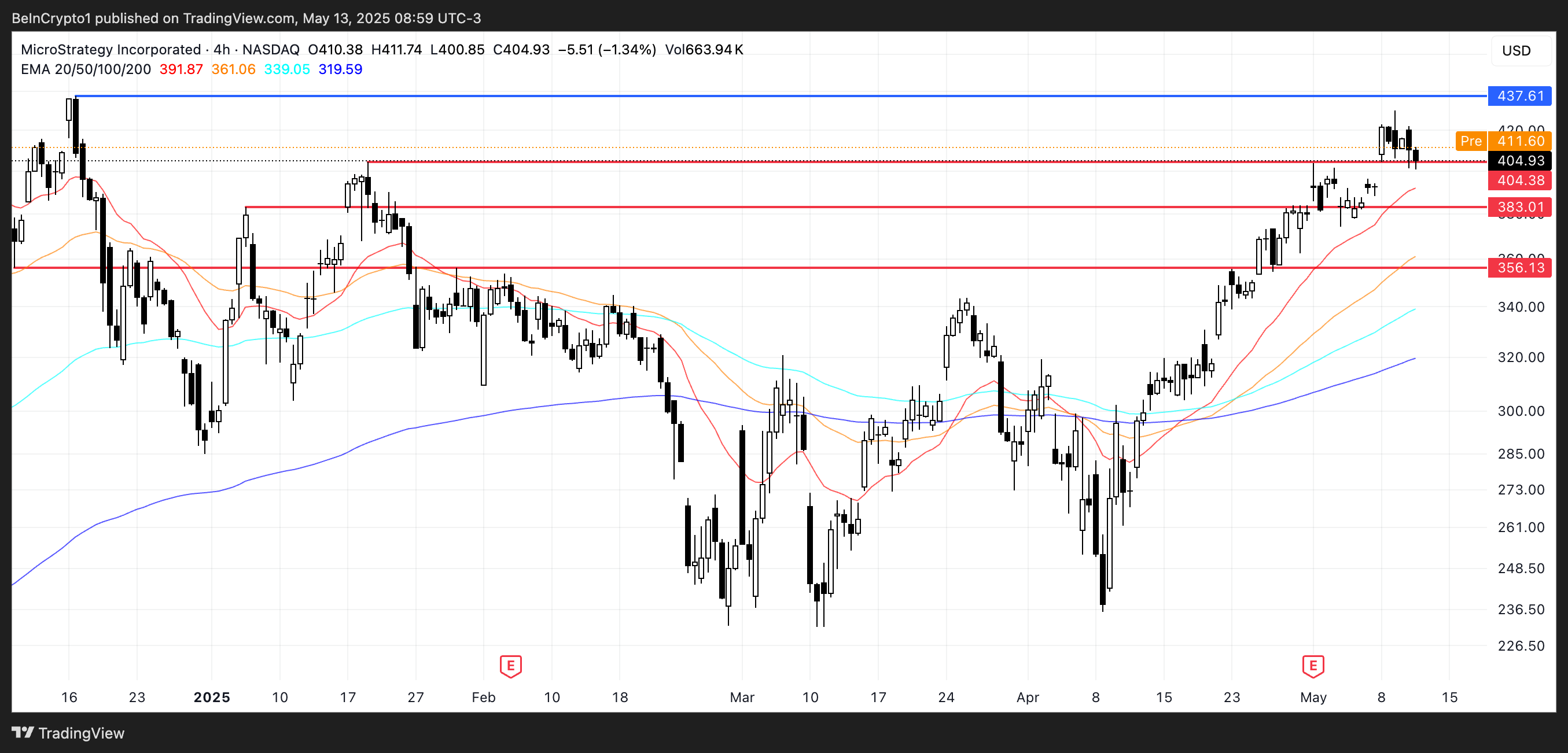This screenshot has width=1568, height=753.
Task: Click the O410.38 open value
Action: (x=335, y=49)
